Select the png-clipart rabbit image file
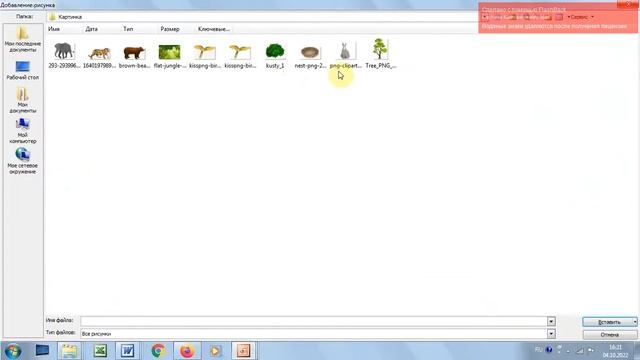640x360 pixels. pyautogui.click(x=345, y=55)
